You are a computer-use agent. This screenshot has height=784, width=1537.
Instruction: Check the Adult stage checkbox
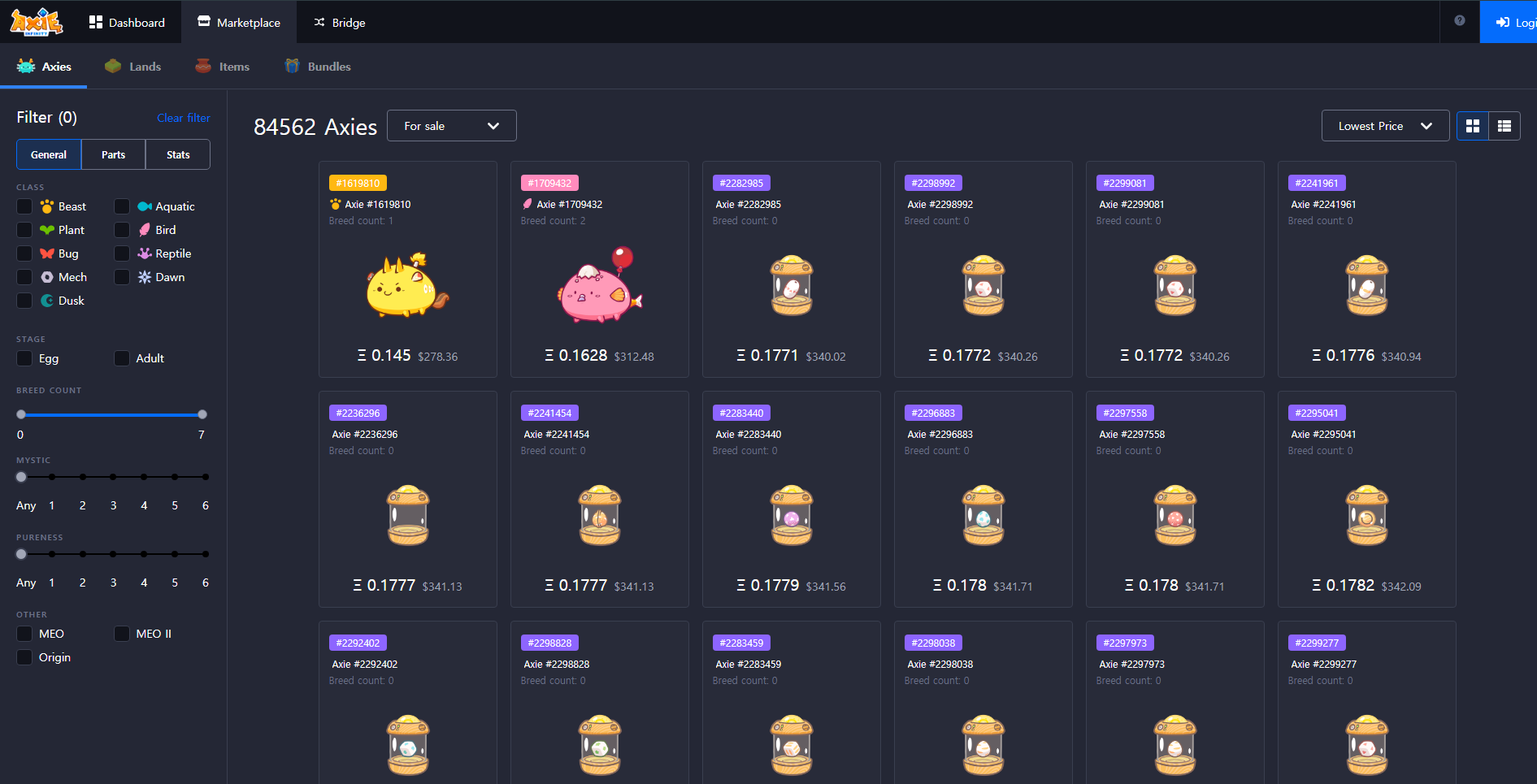point(122,358)
